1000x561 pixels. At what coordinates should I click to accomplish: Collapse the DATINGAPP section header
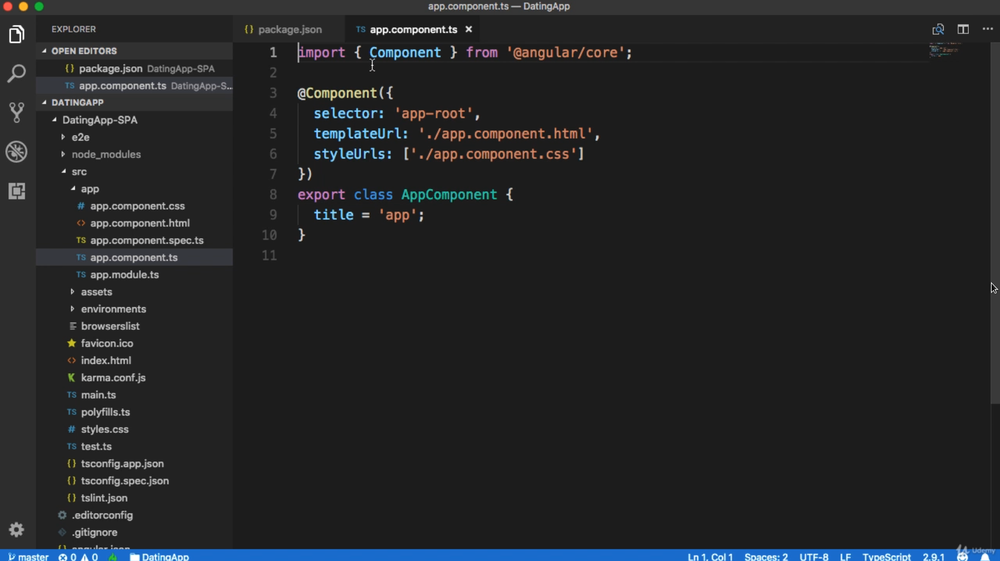click(x=77, y=103)
